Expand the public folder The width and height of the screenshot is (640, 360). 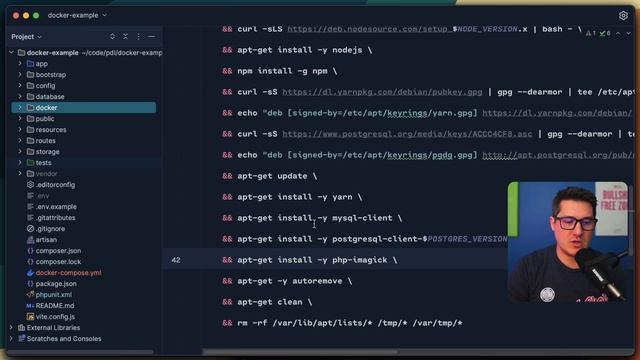pos(20,119)
